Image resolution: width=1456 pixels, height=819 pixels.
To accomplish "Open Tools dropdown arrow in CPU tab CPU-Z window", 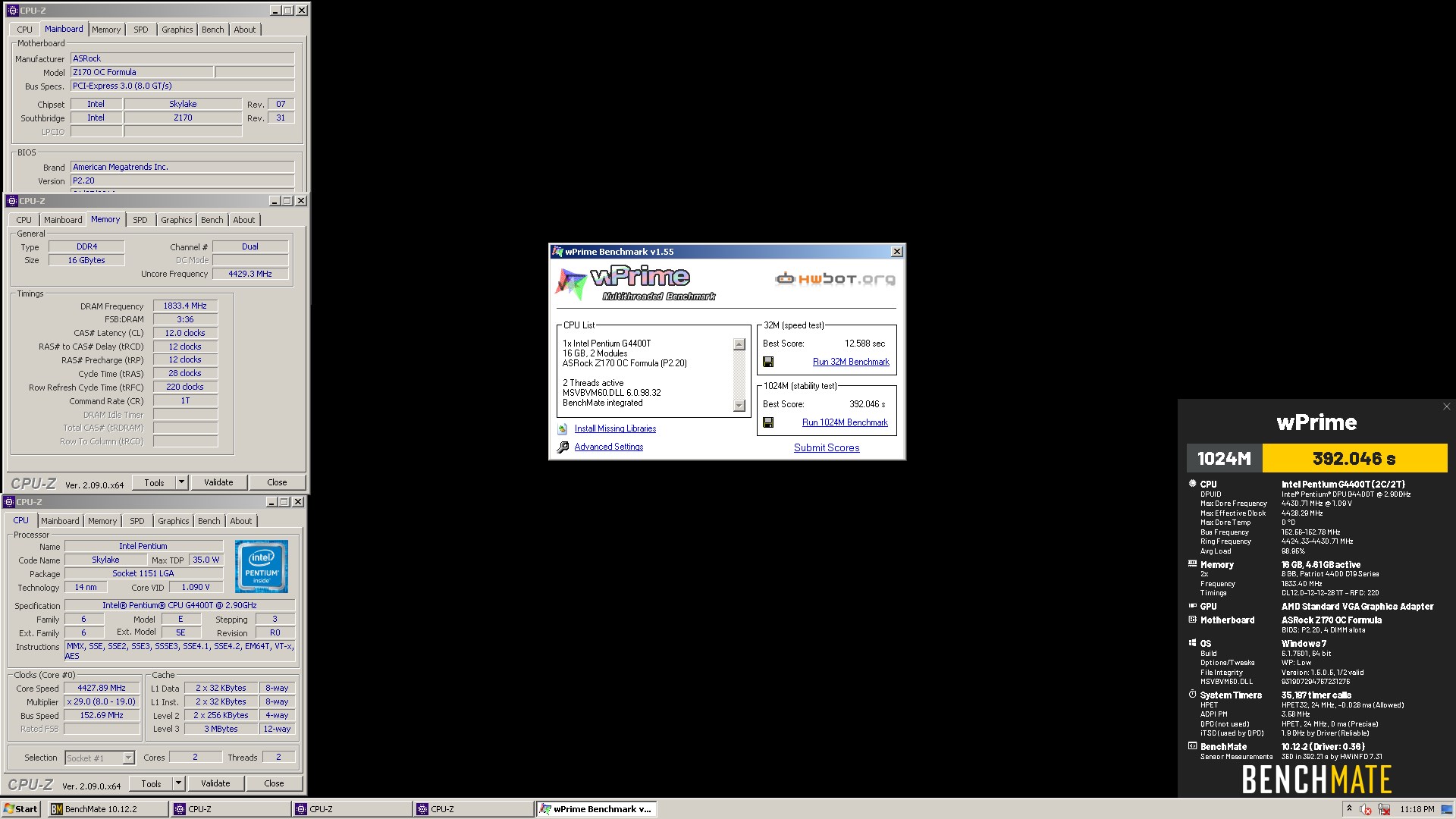I will pos(178,783).
